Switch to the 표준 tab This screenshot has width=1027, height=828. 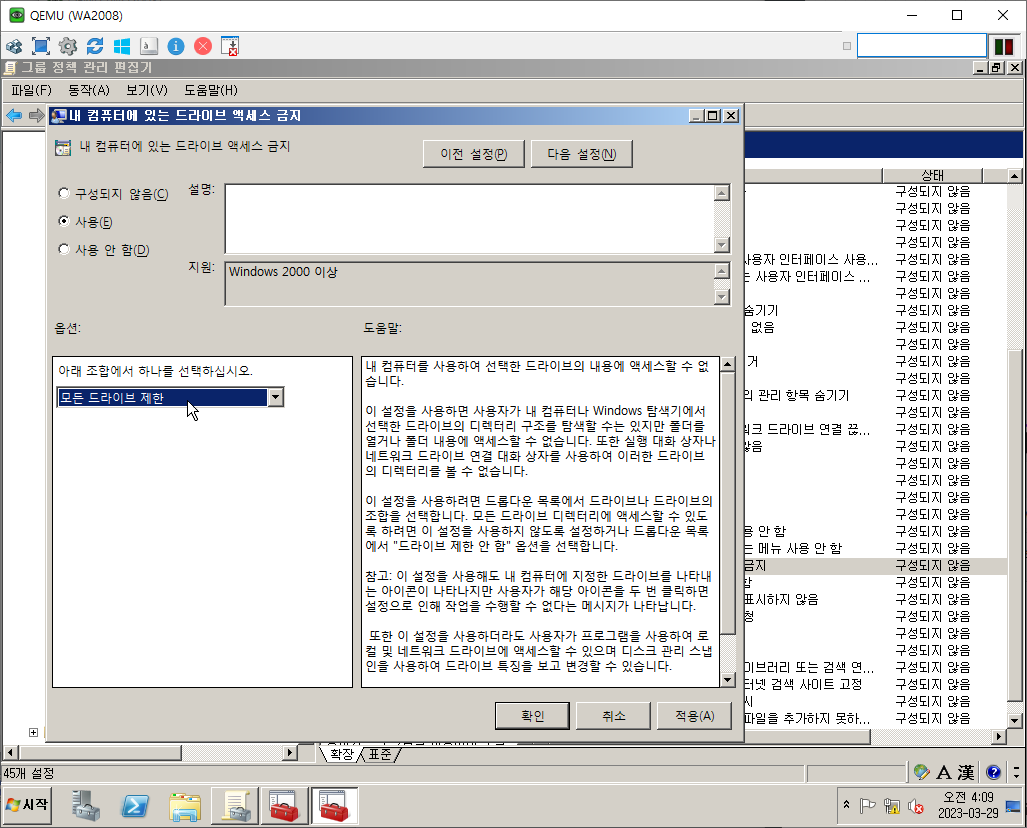pyautogui.click(x=380, y=754)
